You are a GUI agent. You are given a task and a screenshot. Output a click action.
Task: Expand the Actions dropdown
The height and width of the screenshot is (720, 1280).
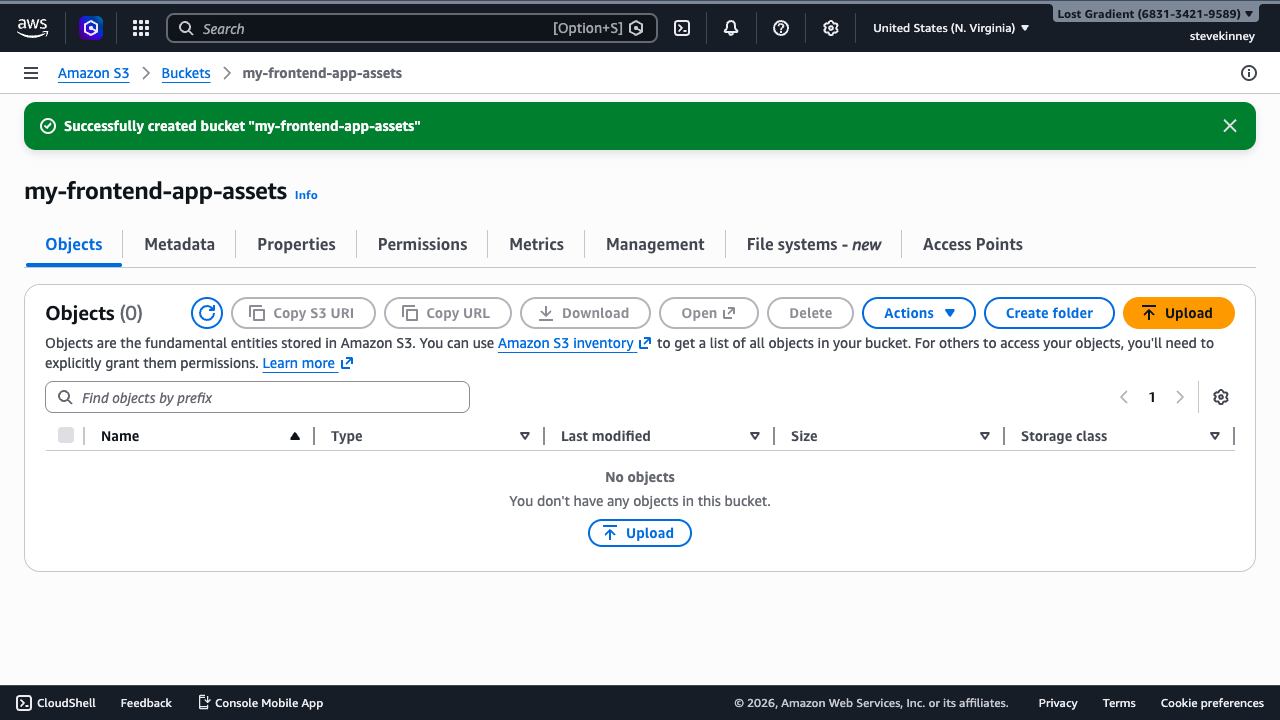[x=919, y=313]
